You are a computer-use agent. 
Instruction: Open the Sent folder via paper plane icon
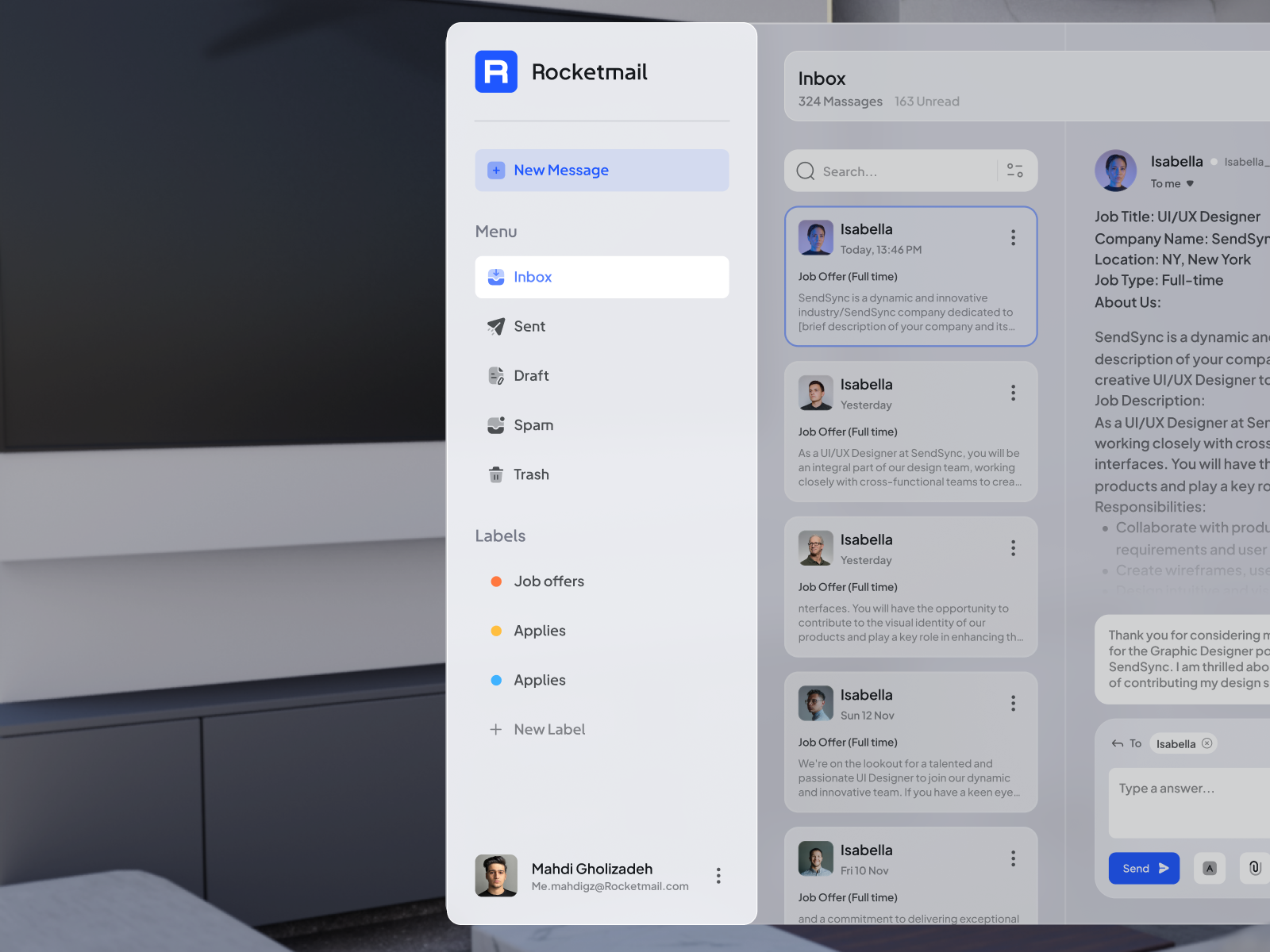496,326
